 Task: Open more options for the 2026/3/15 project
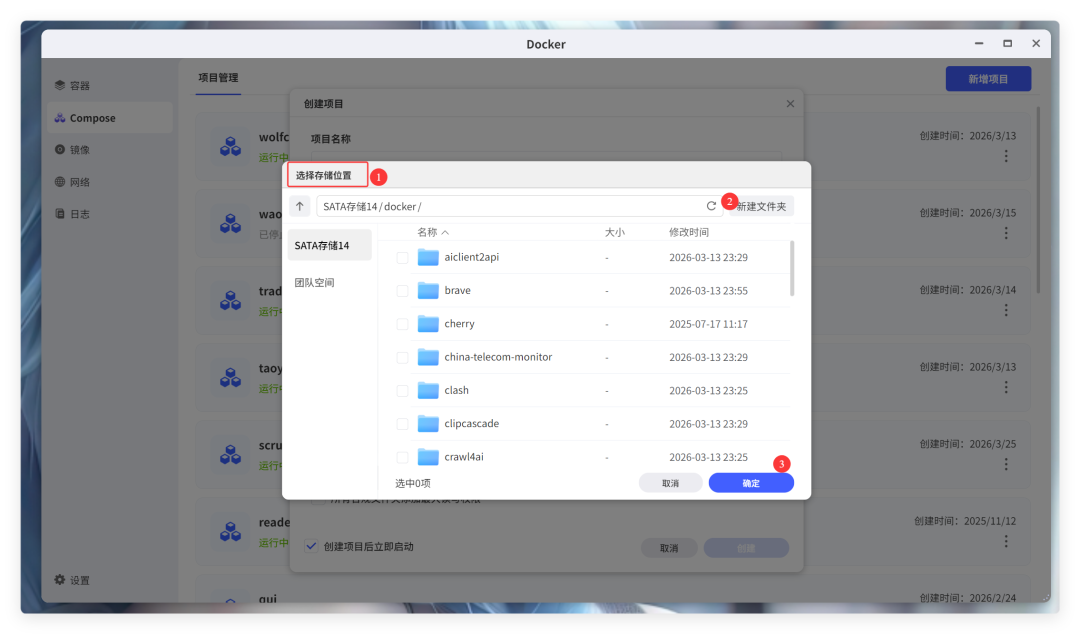pyautogui.click(x=1006, y=233)
